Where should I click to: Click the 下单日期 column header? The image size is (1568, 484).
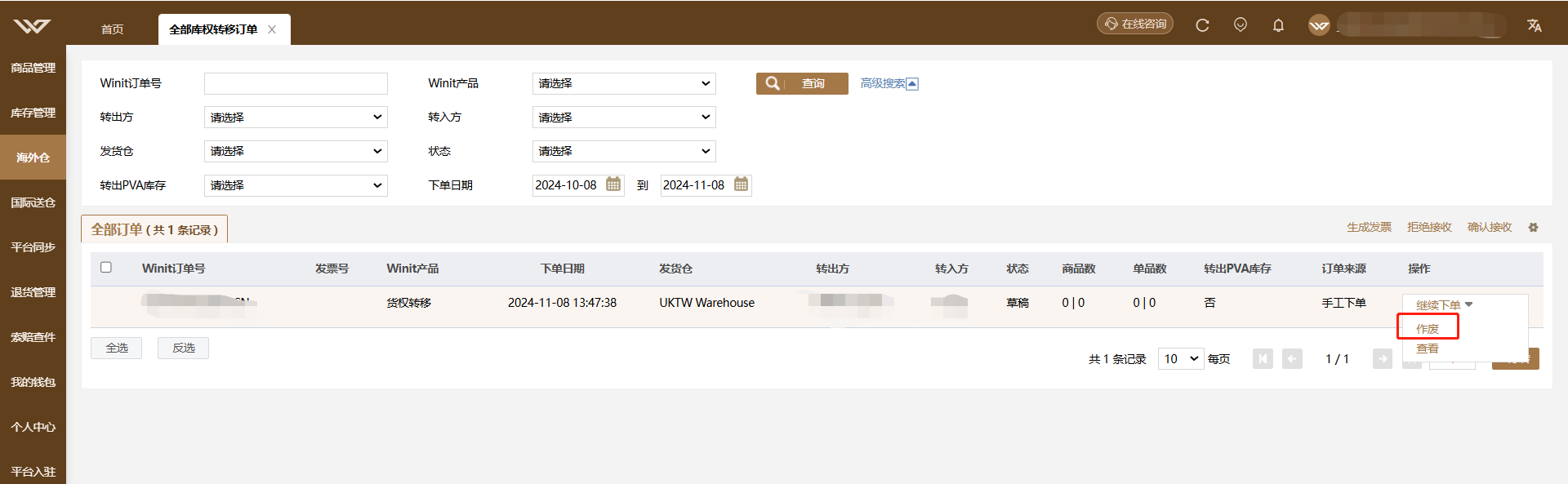tap(563, 269)
